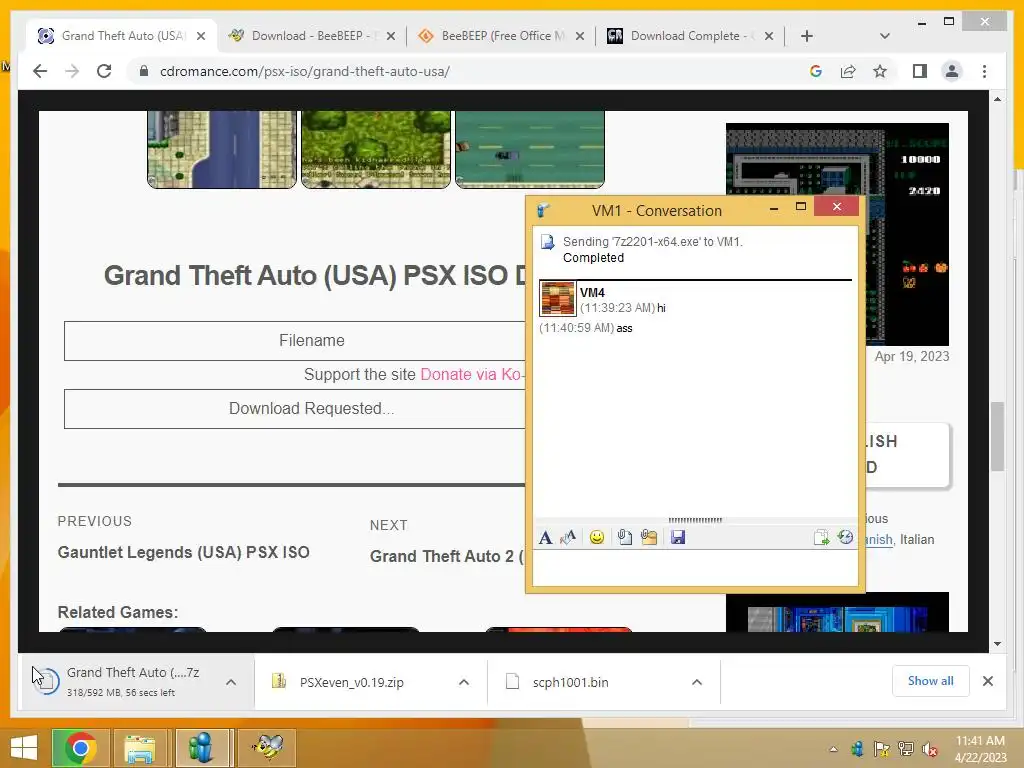The image size is (1024, 768).
Task: Open the tab search dropdown
Action: click(884, 36)
